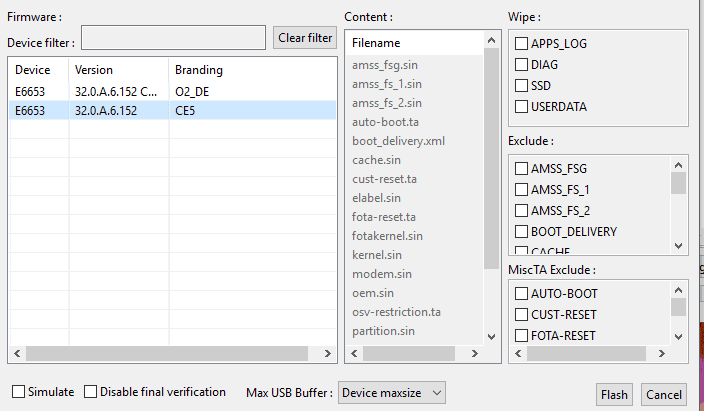Image resolution: width=704 pixels, height=411 pixels.
Task: Click the Device column header
Action: 39,70
